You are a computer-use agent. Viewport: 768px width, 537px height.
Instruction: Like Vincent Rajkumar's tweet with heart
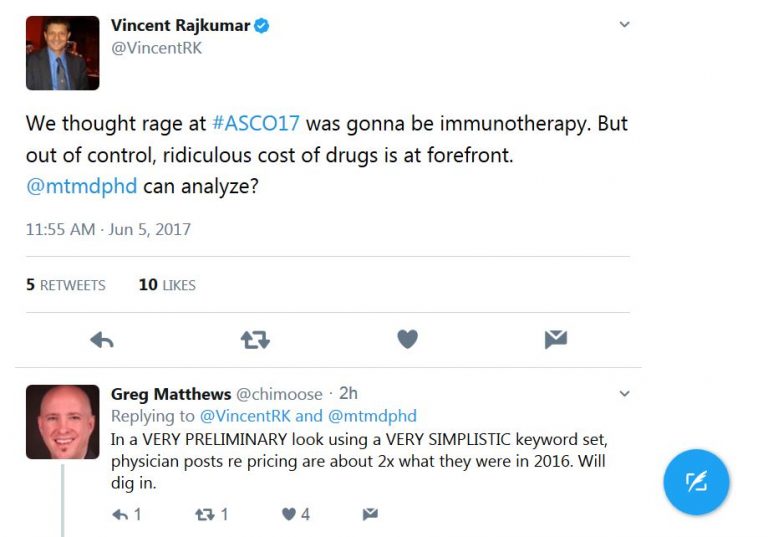[408, 339]
